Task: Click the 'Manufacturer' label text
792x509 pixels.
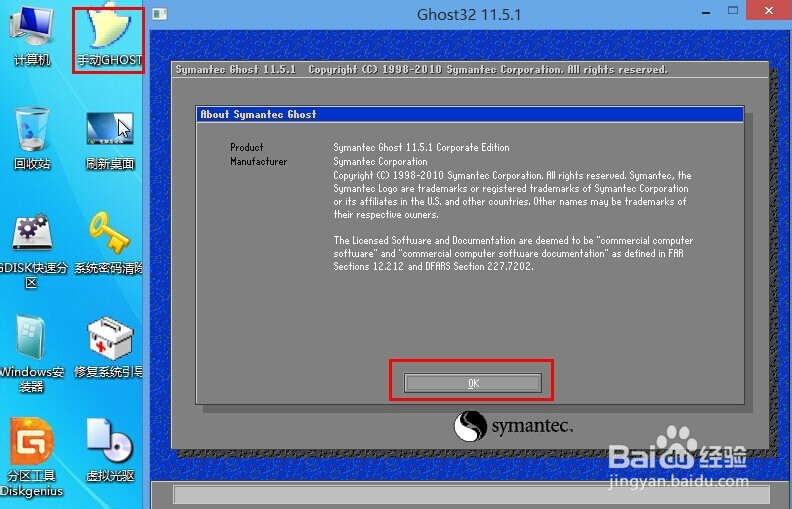Action: (259, 162)
